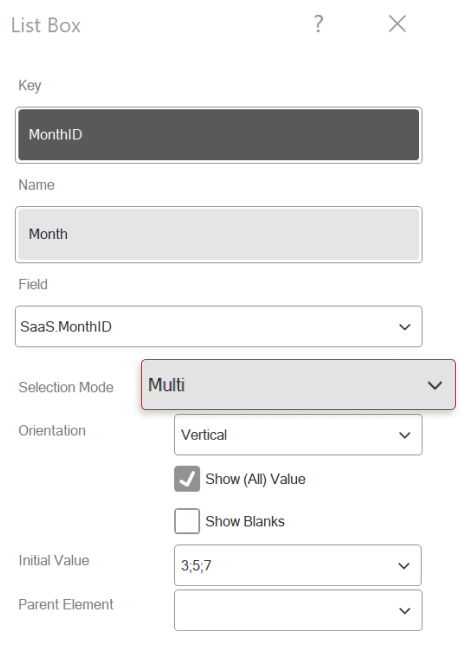Viewport: 462px width, 650px height.
Task: Open help with the question mark icon
Action: pyautogui.click(x=318, y=24)
